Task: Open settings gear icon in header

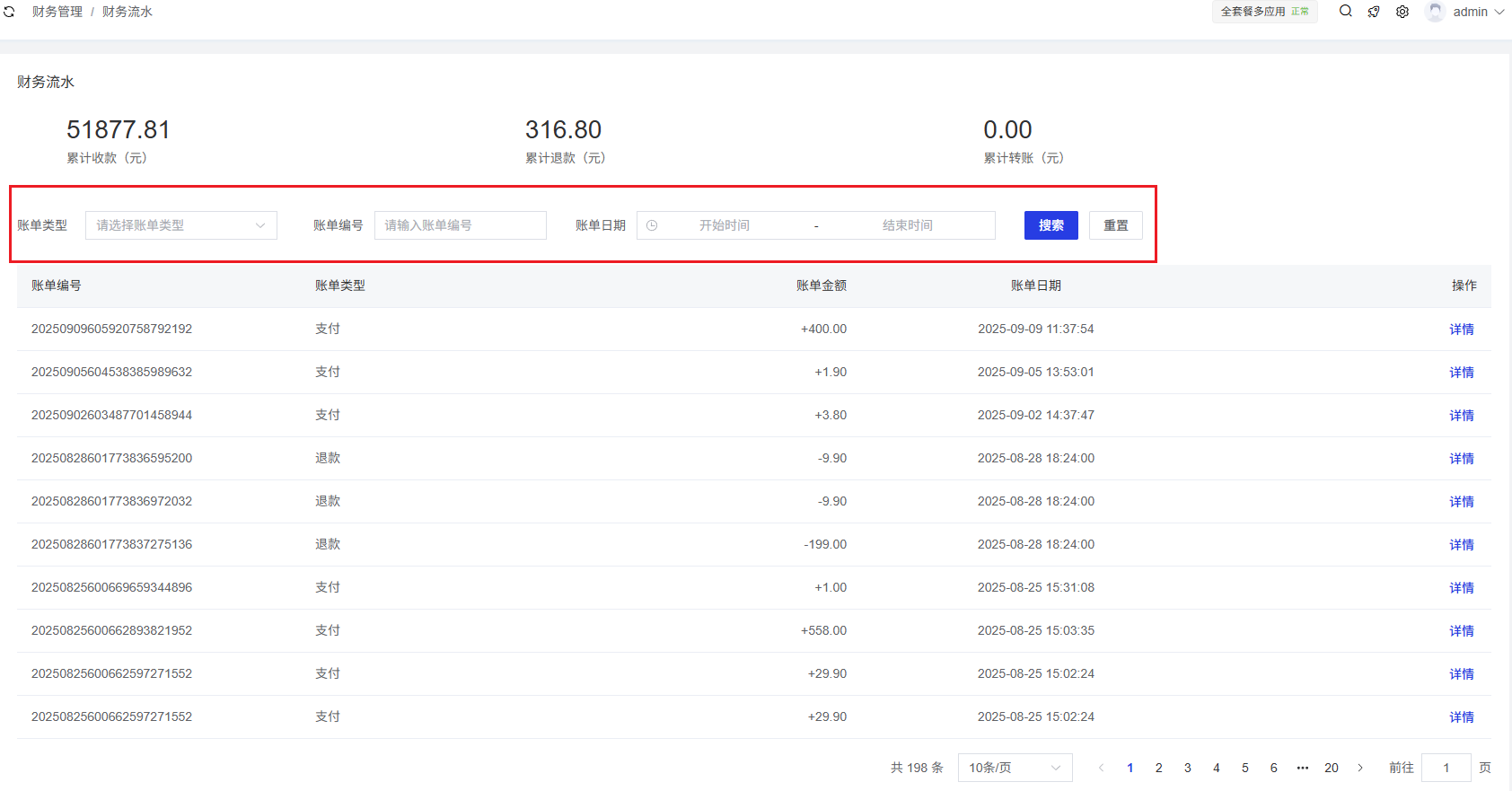Action: point(1402,12)
